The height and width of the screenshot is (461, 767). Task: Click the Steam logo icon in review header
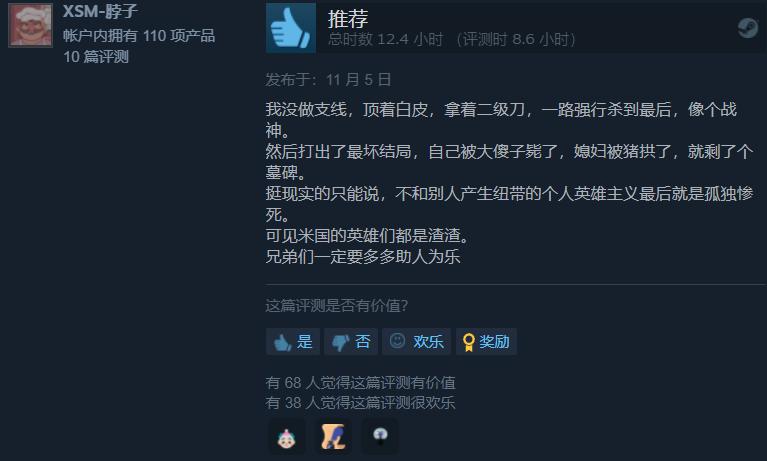[x=747, y=28]
